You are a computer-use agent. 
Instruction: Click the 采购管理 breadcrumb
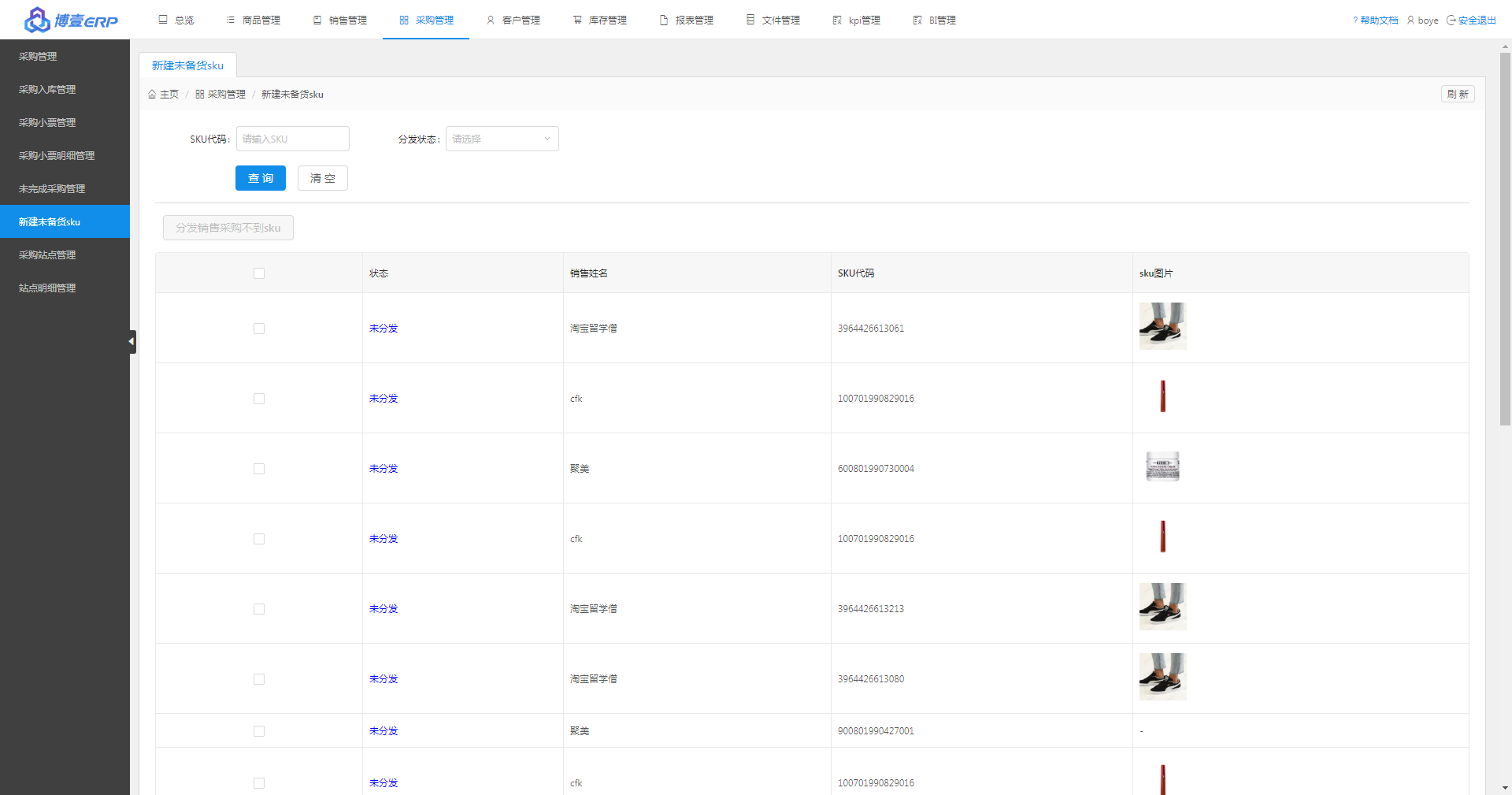click(x=220, y=95)
